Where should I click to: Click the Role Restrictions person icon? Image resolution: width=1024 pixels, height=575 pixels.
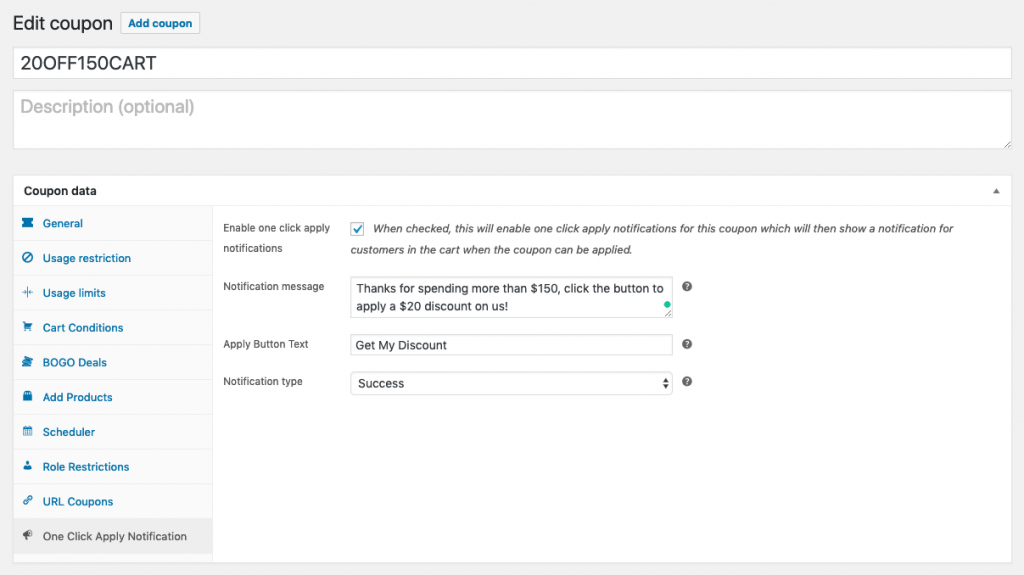[28, 466]
